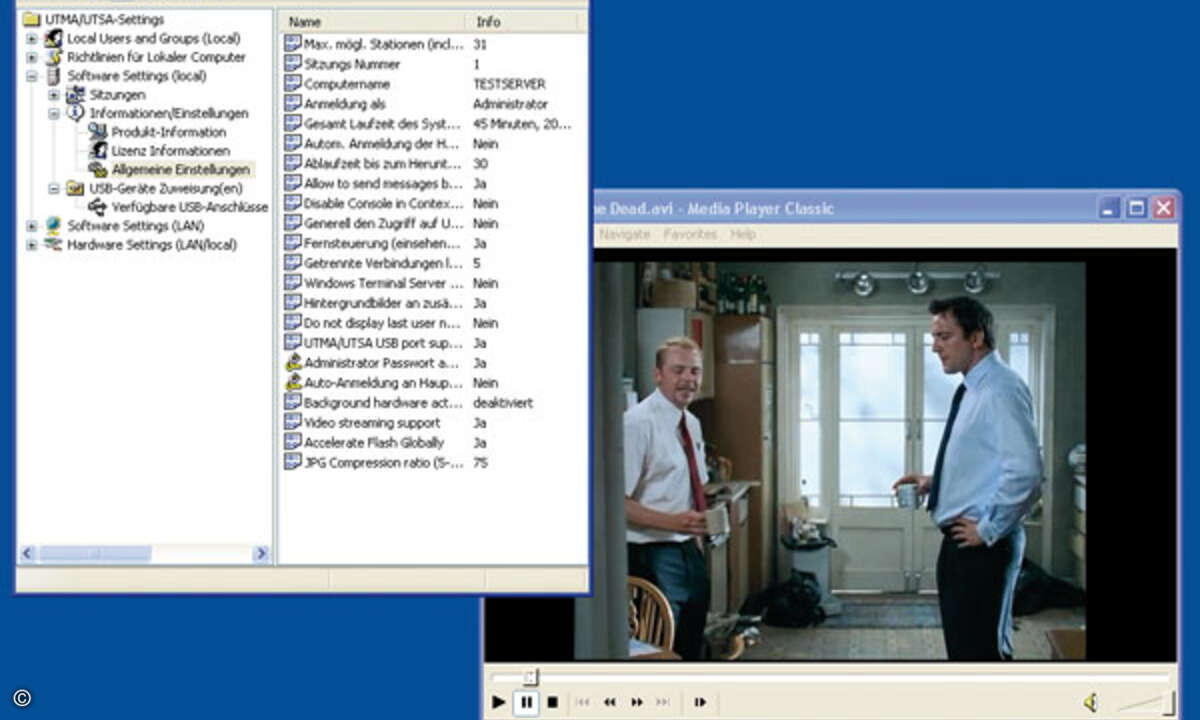
Task: Click the icon beside Max. mögl. Stationen
Action: (x=292, y=43)
